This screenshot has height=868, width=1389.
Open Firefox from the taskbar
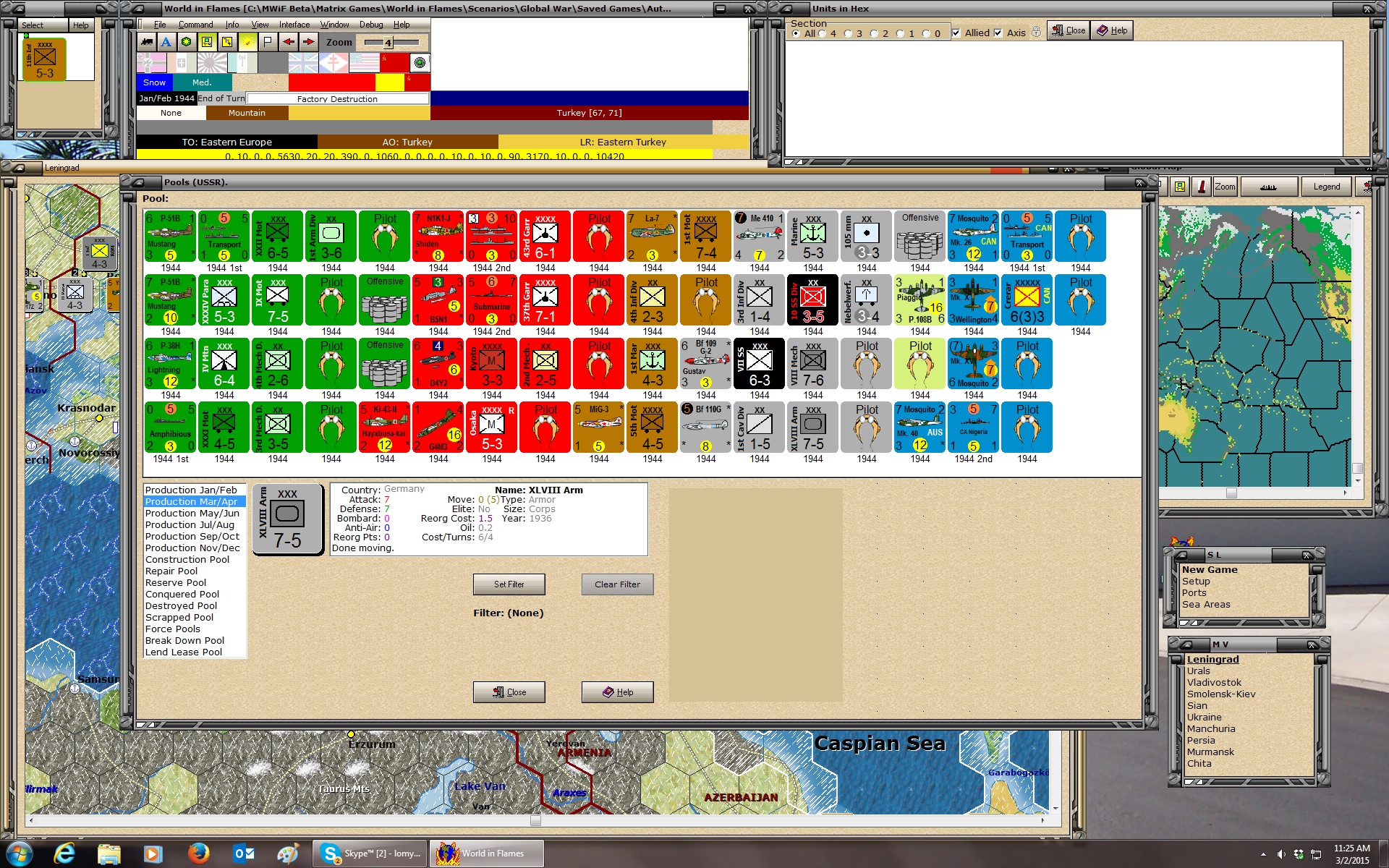[198, 854]
